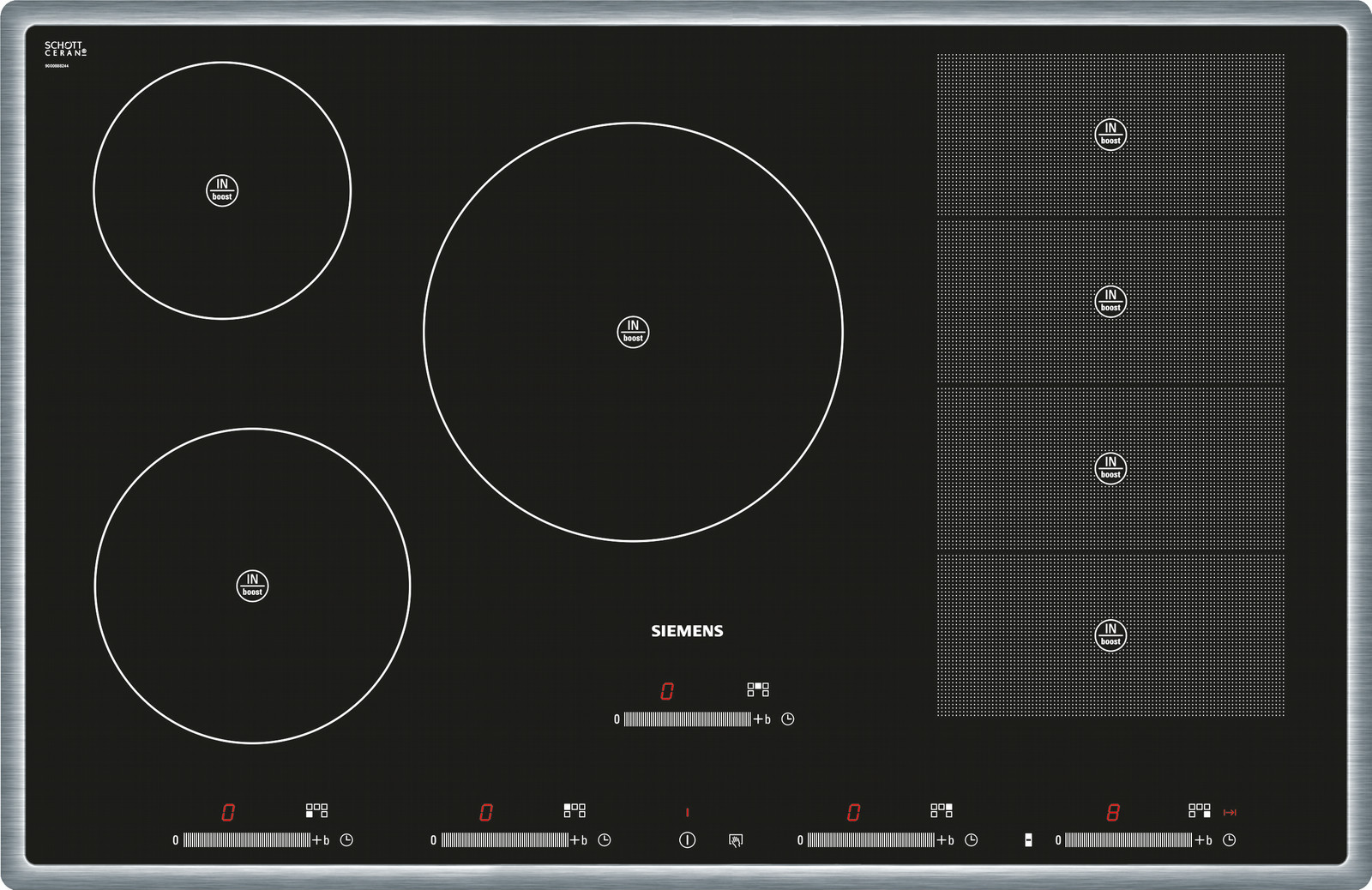Tap the IN boost symbol in the top-left small zone
The height and width of the screenshot is (890, 1372).
pyautogui.click(x=222, y=190)
